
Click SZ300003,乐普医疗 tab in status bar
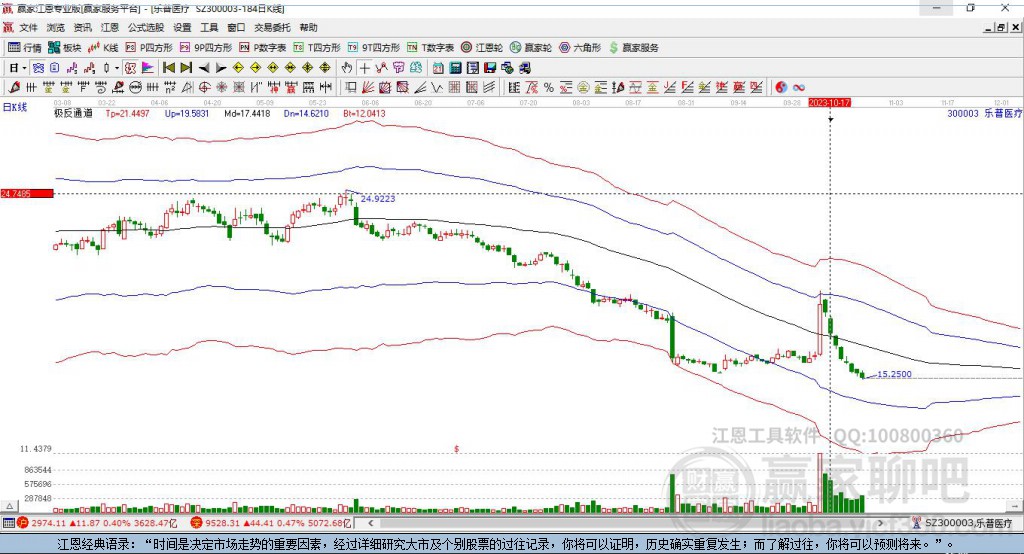click(963, 523)
